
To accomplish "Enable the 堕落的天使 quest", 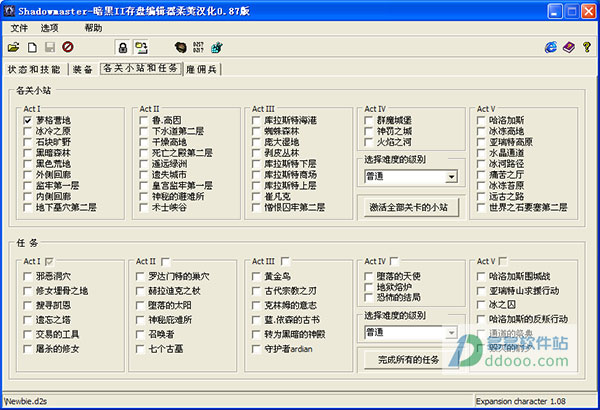I will point(369,276).
